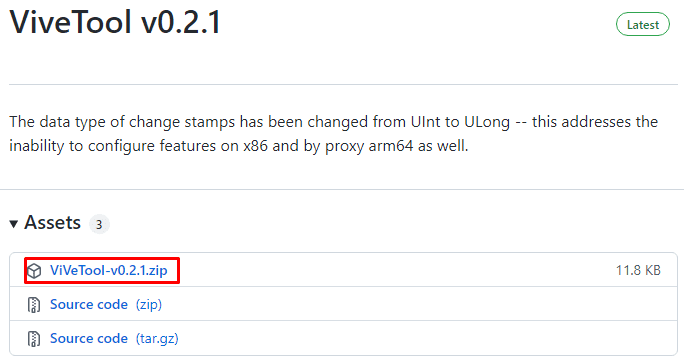Click empty area of Source code (zip) row
Screen dimensions: 684x364
point(393,304)
